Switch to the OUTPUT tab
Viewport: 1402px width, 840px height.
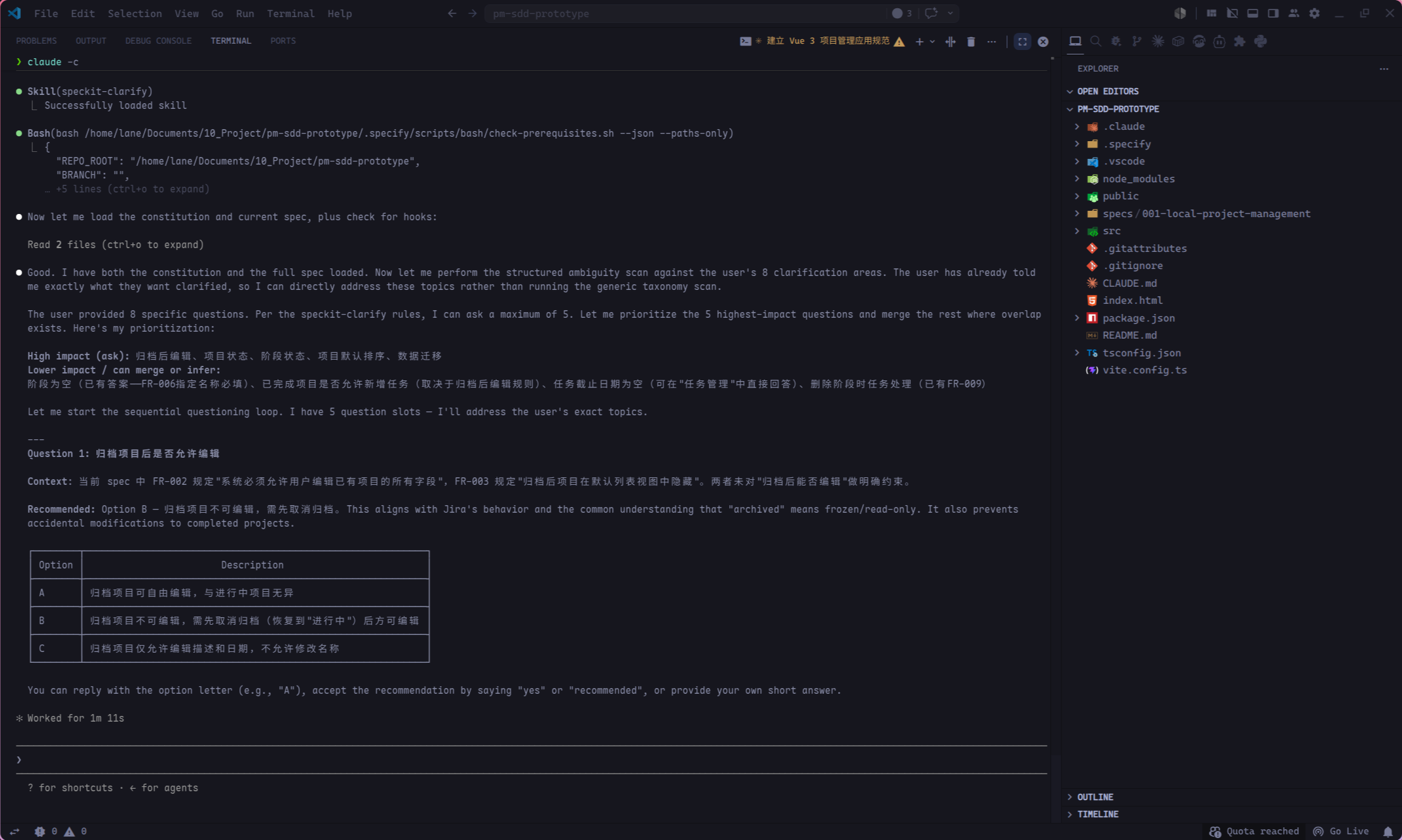point(91,41)
